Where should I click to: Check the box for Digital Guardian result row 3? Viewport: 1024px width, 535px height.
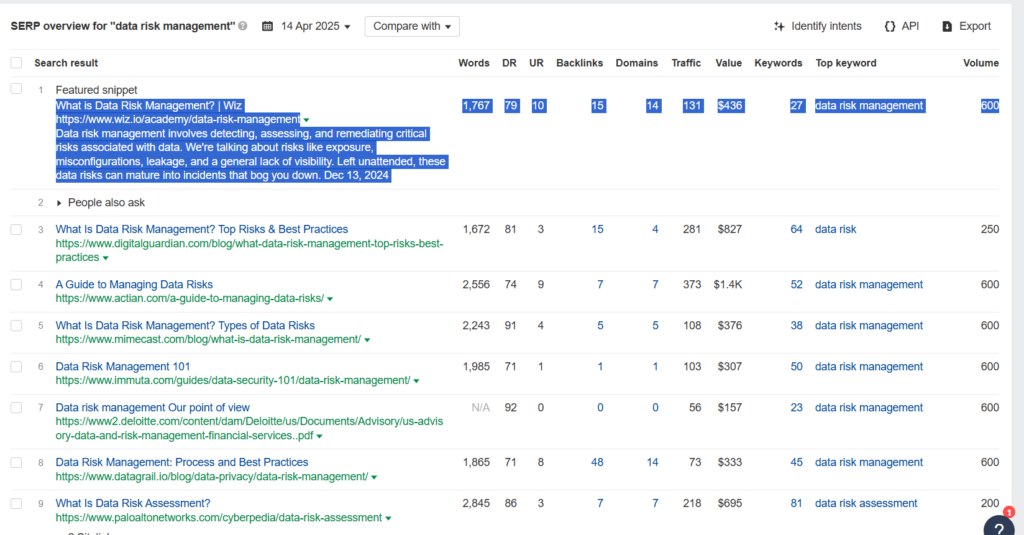(x=16, y=229)
